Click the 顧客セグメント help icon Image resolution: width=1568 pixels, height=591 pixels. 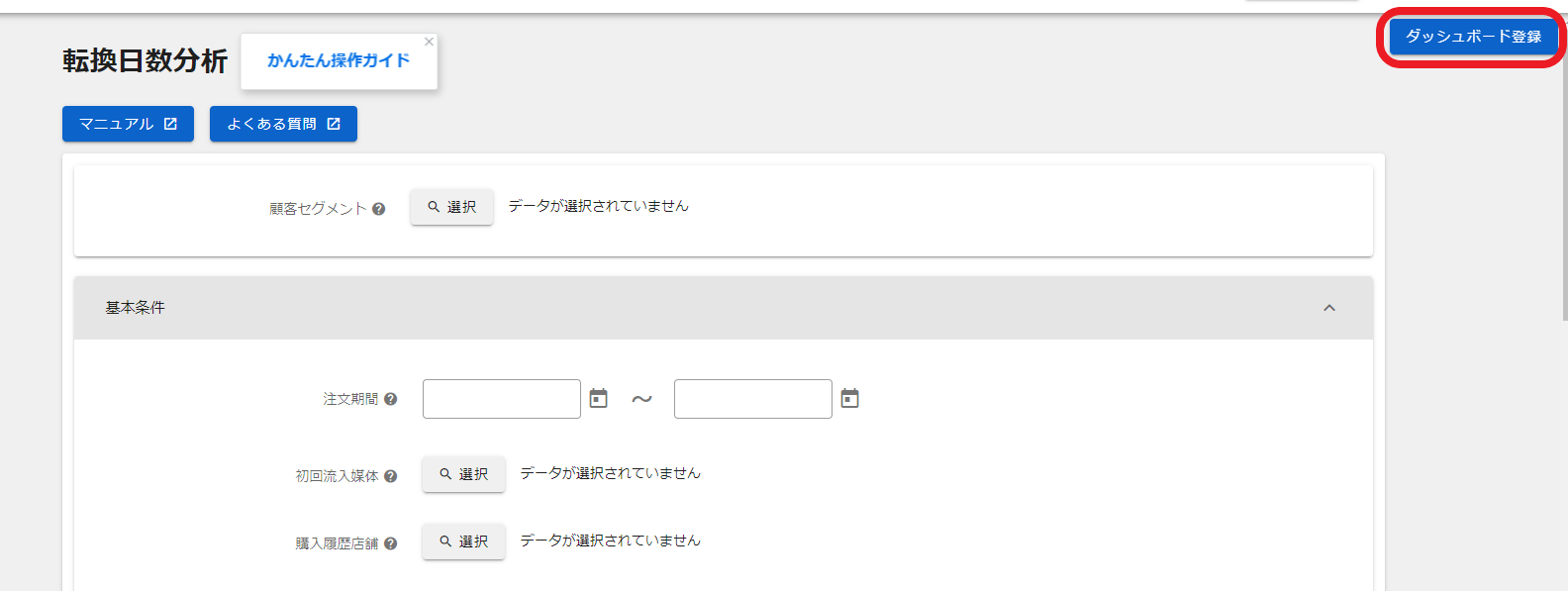(x=379, y=209)
